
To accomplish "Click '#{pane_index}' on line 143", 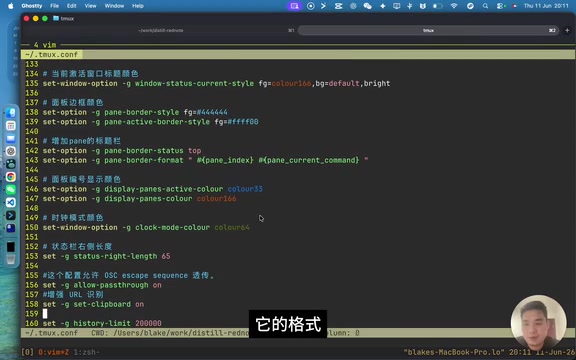I will click(x=225, y=160).
